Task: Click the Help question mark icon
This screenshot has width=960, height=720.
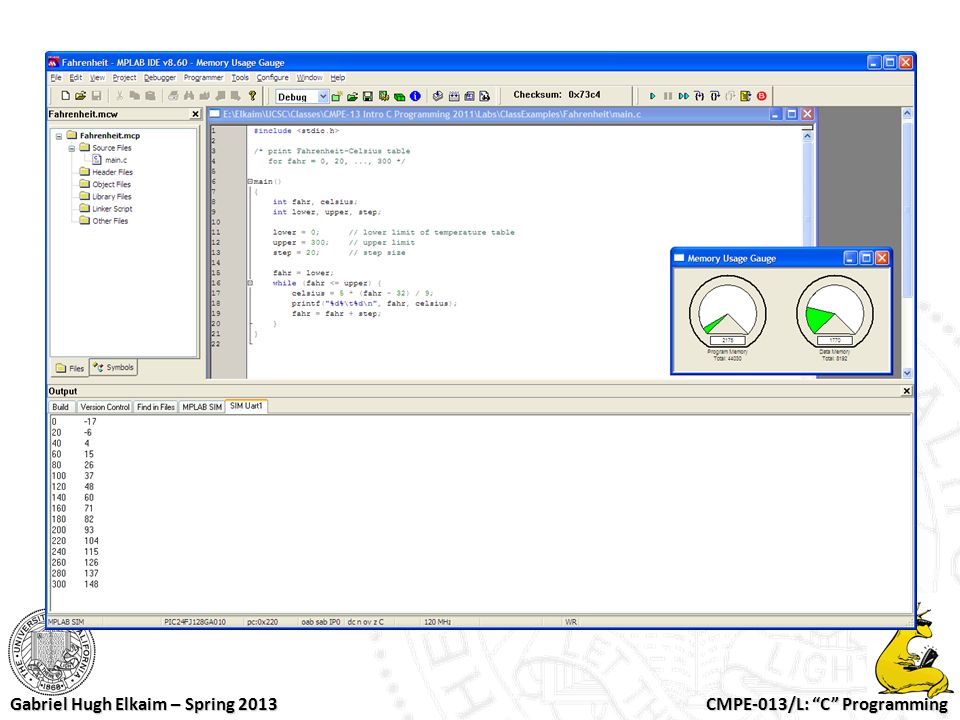Action: point(252,96)
